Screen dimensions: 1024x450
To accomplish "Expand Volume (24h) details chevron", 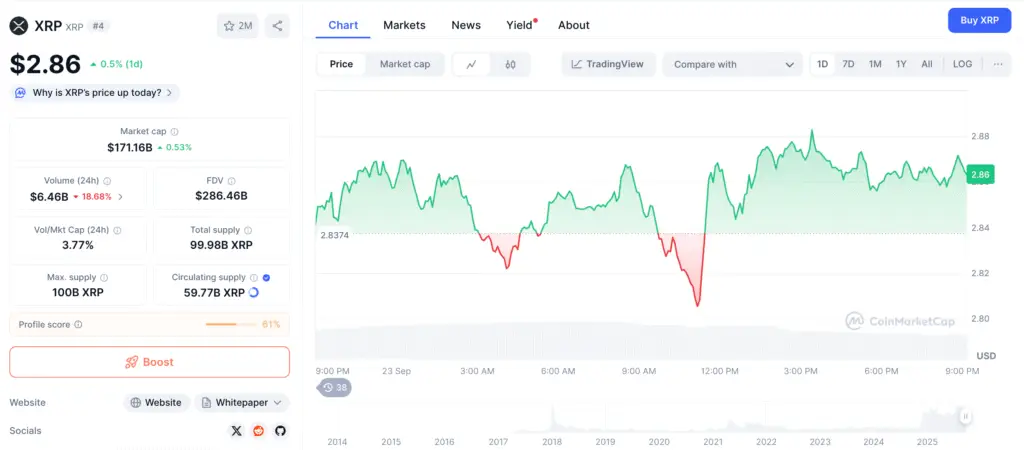I will click(x=120, y=197).
